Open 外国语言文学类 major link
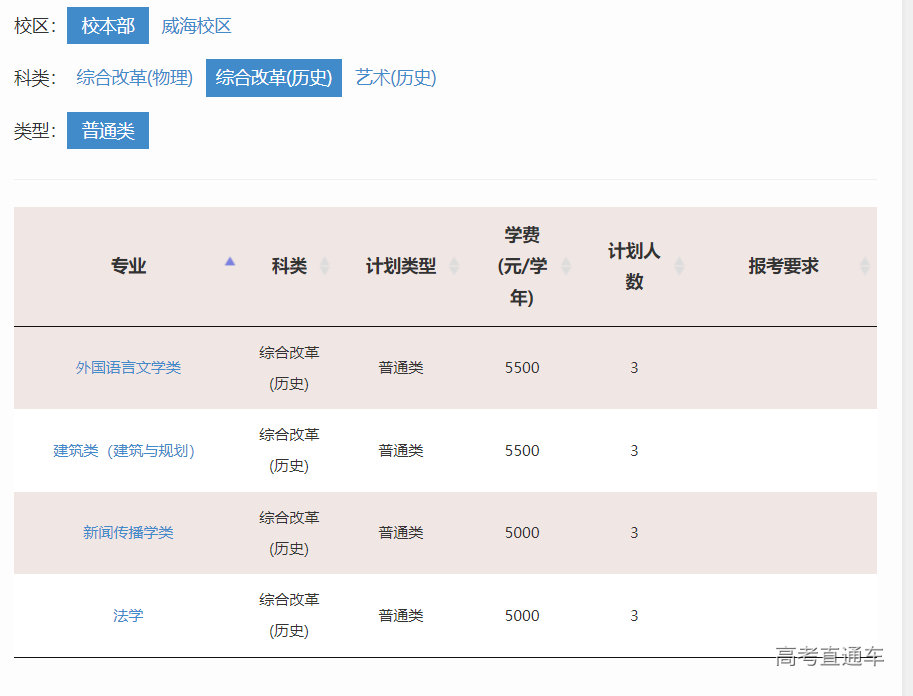 (x=128, y=368)
